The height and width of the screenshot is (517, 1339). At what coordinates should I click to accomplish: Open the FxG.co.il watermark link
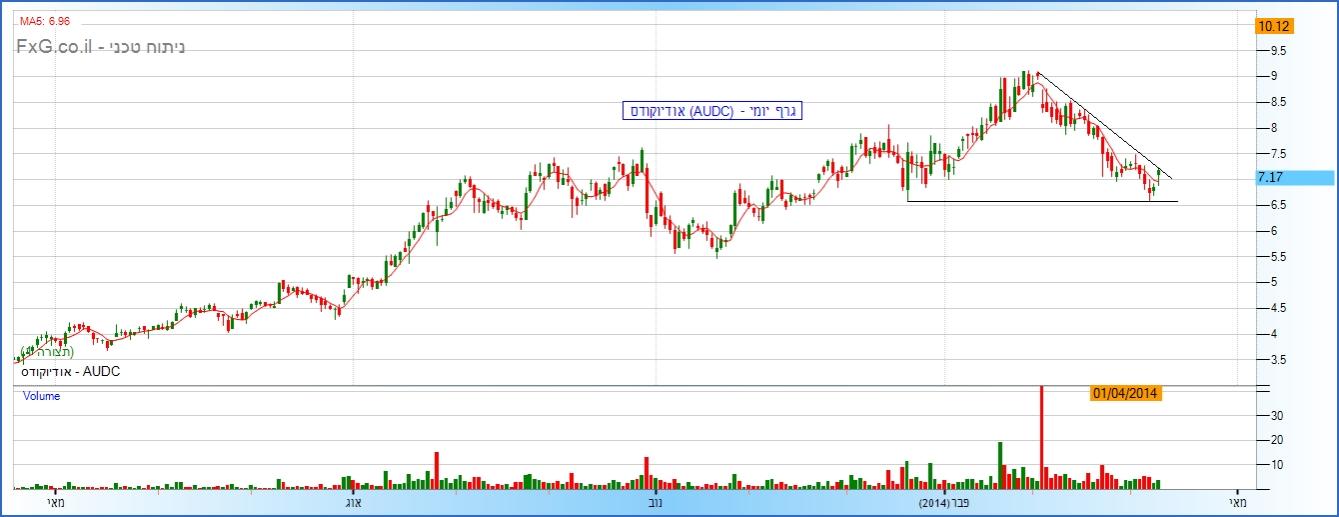[100, 47]
